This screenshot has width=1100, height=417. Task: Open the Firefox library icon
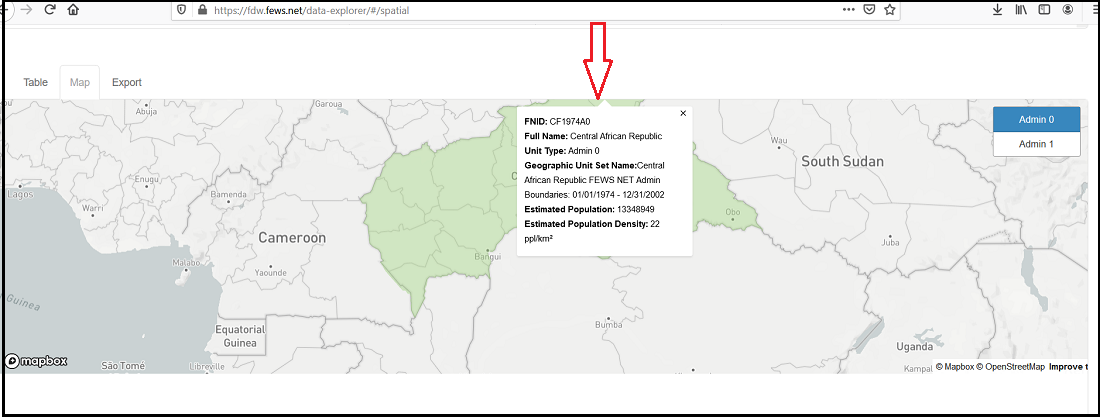pyautogui.click(x=1021, y=10)
